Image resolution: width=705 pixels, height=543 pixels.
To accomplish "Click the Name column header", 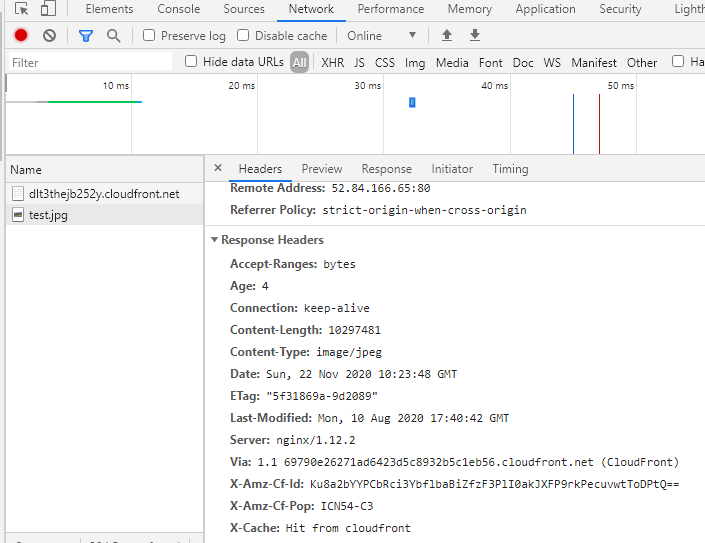I will point(104,169).
